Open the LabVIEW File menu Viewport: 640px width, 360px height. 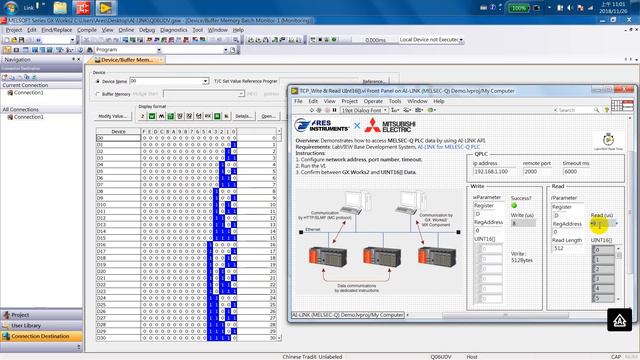click(x=298, y=101)
